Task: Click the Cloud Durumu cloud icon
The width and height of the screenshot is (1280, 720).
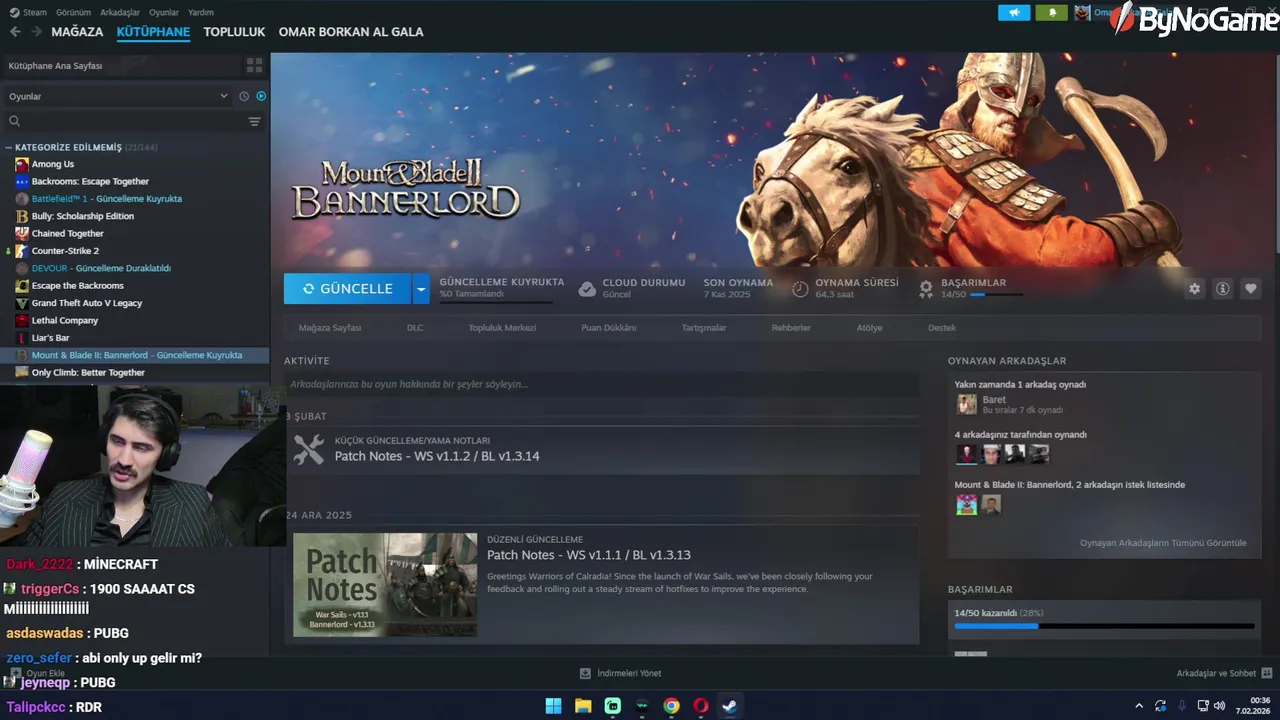Action: [x=587, y=289]
